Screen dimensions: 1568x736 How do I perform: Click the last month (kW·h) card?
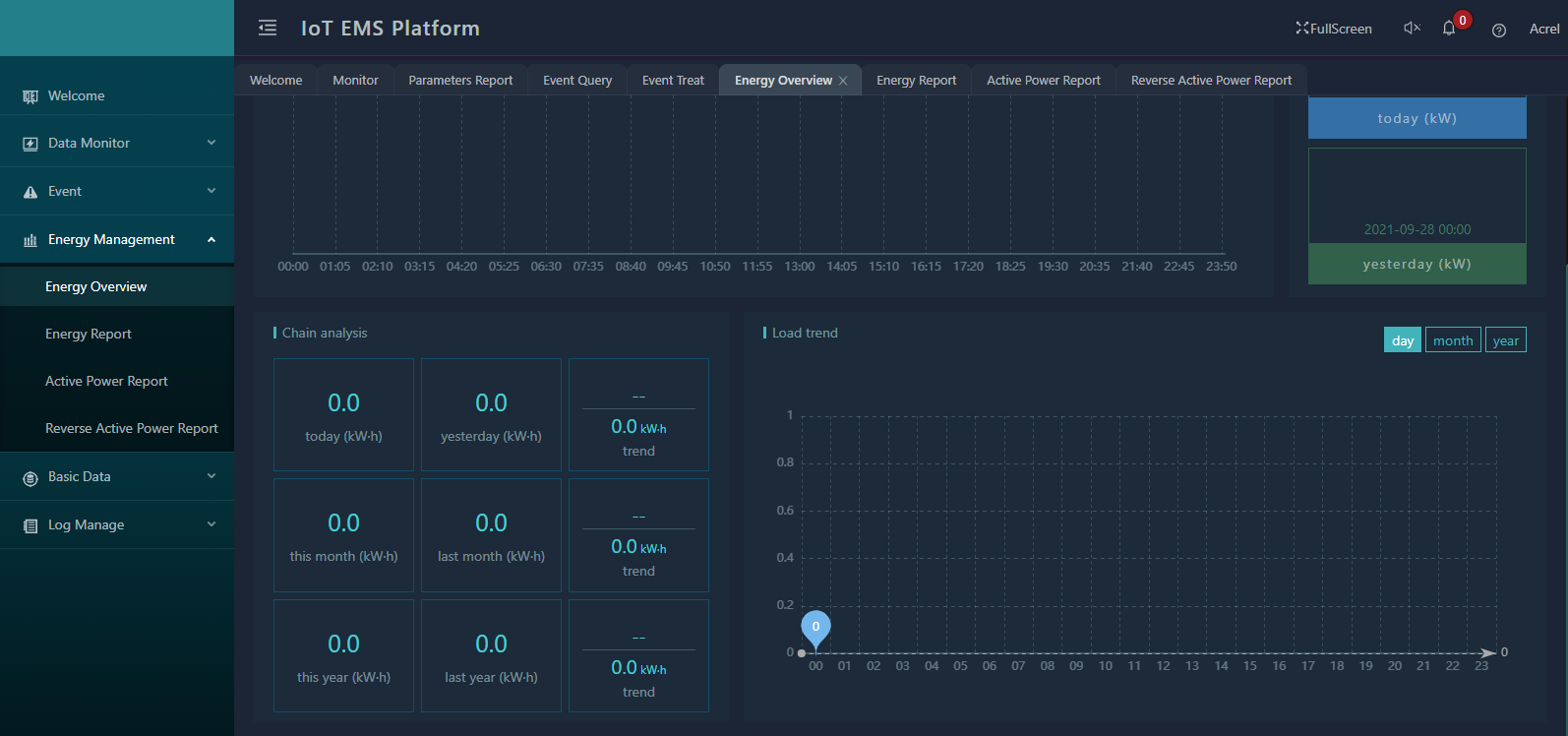point(491,535)
